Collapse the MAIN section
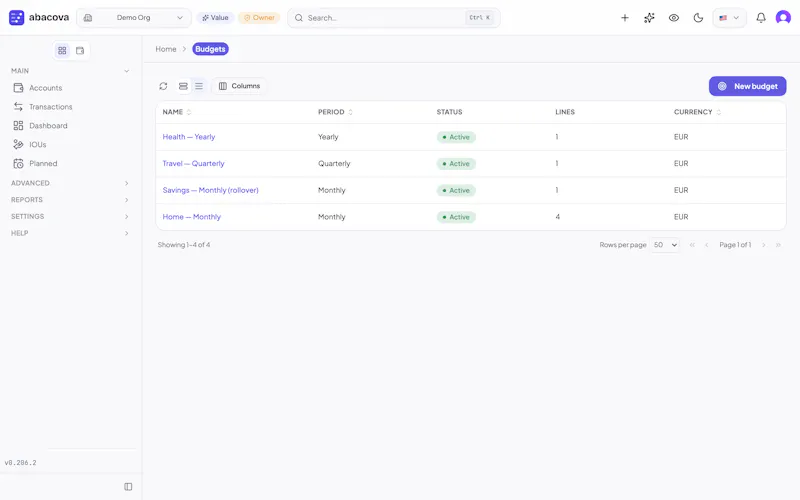Viewport: 800px width, 500px height. [70, 71]
